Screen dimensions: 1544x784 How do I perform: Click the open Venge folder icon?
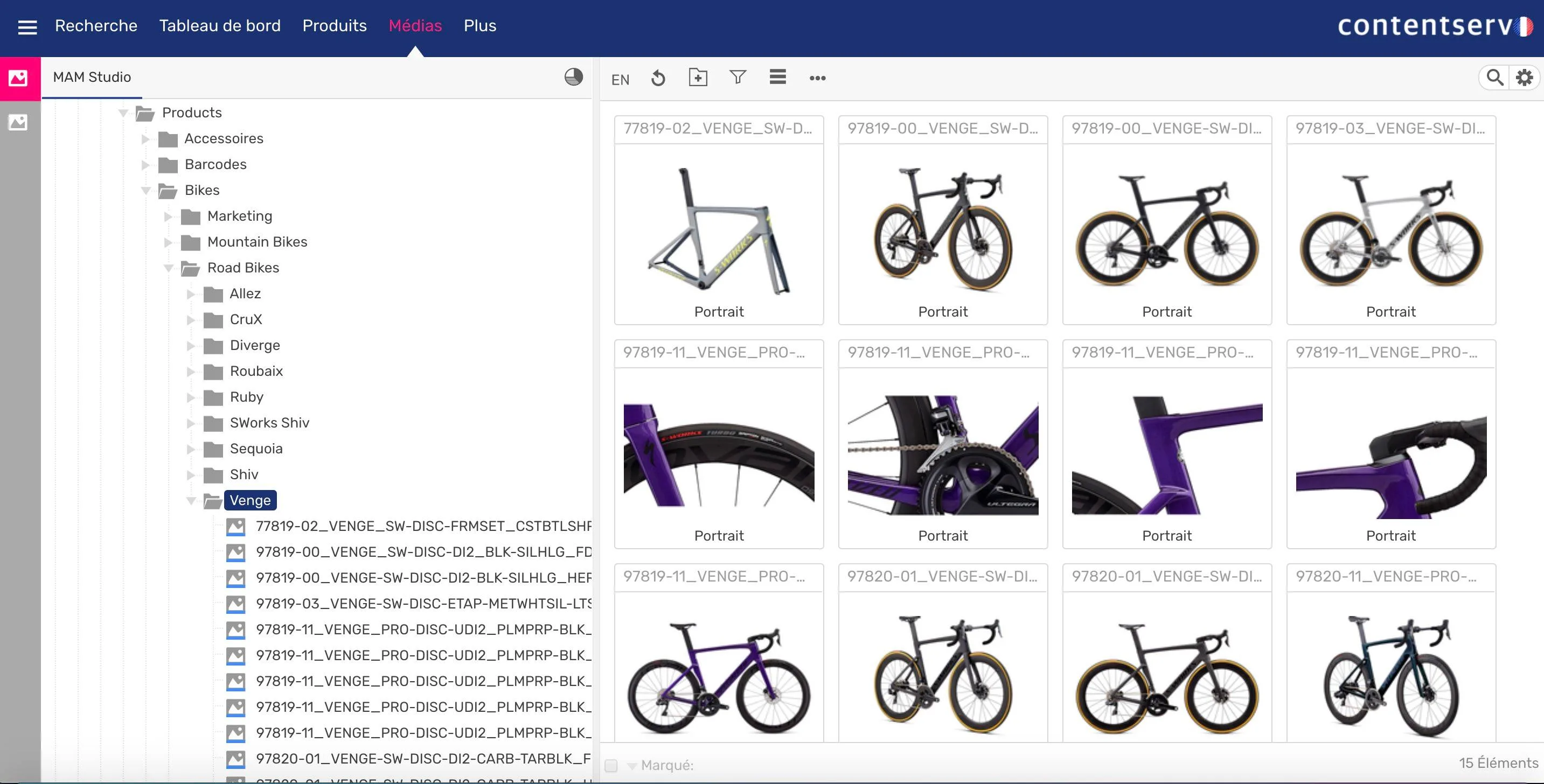(213, 501)
